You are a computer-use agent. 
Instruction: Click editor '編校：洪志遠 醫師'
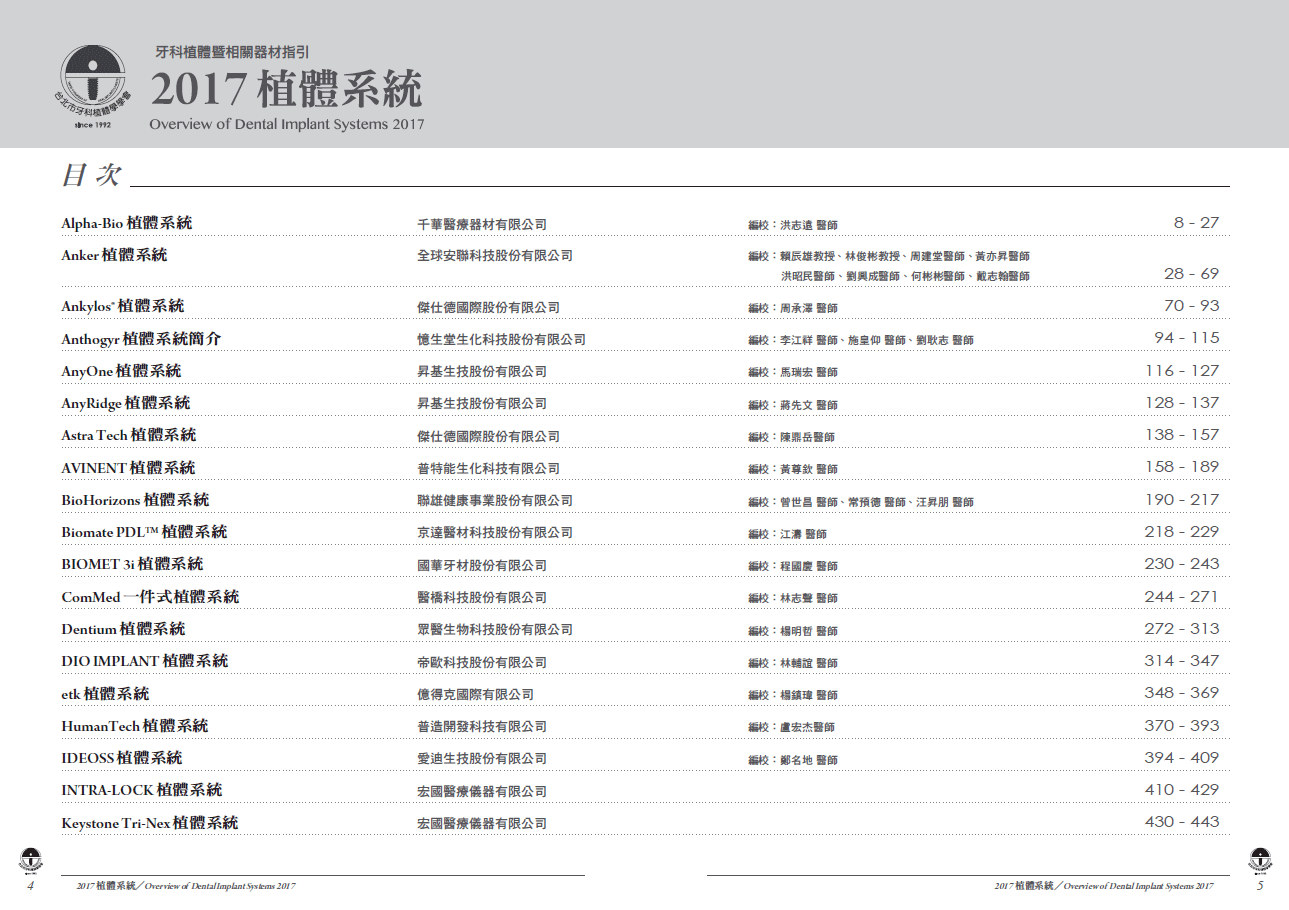793,226
